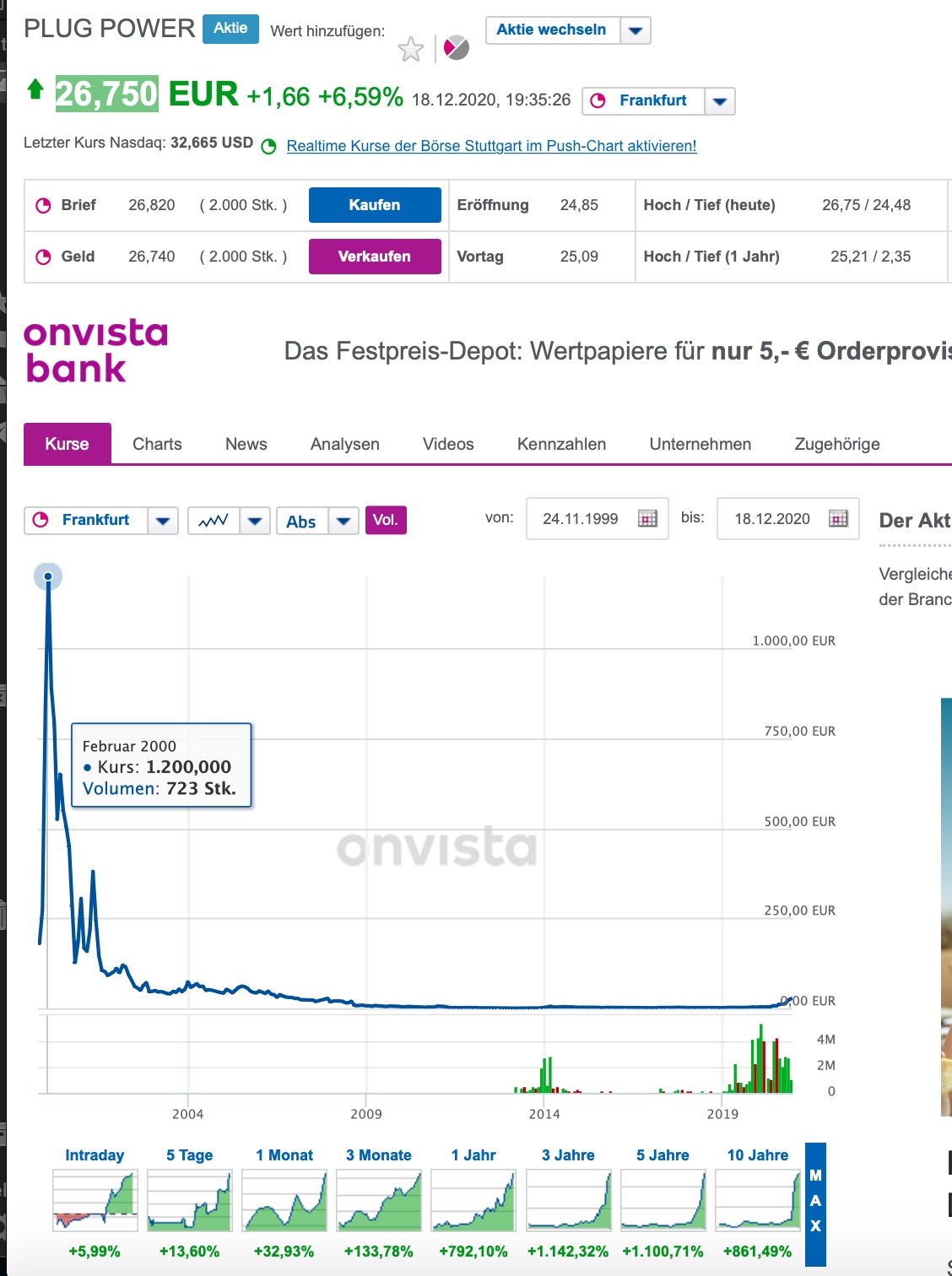Select the 5 Jahre chart thumbnail
The height and width of the screenshot is (1276, 952).
point(663,1201)
